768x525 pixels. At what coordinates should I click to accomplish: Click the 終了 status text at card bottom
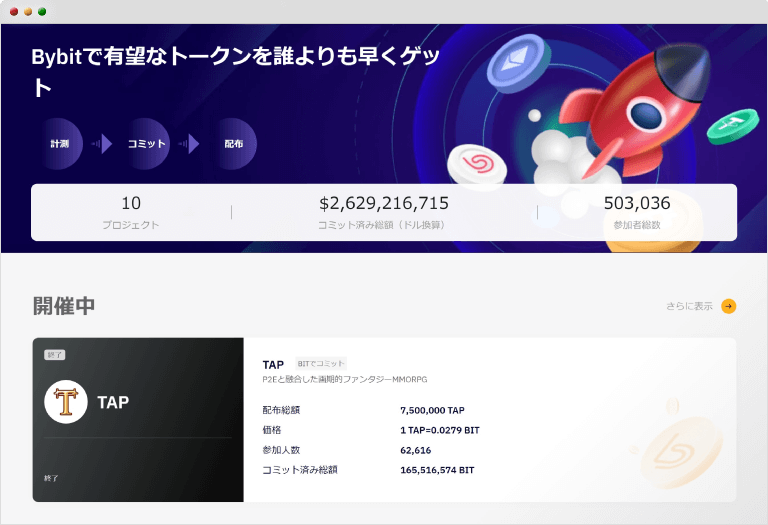tap(51, 478)
